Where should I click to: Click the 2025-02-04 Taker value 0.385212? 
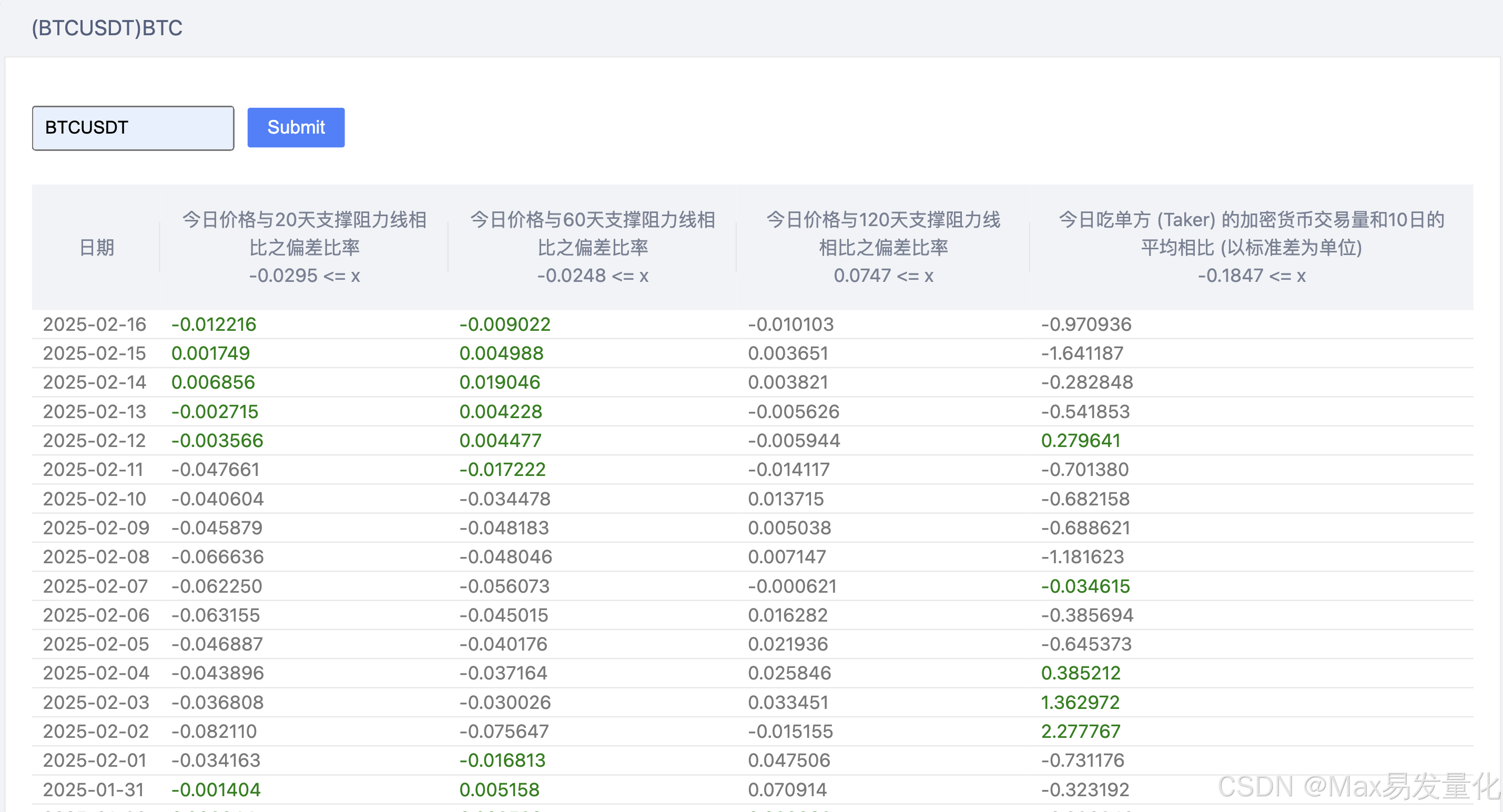click(x=1081, y=673)
